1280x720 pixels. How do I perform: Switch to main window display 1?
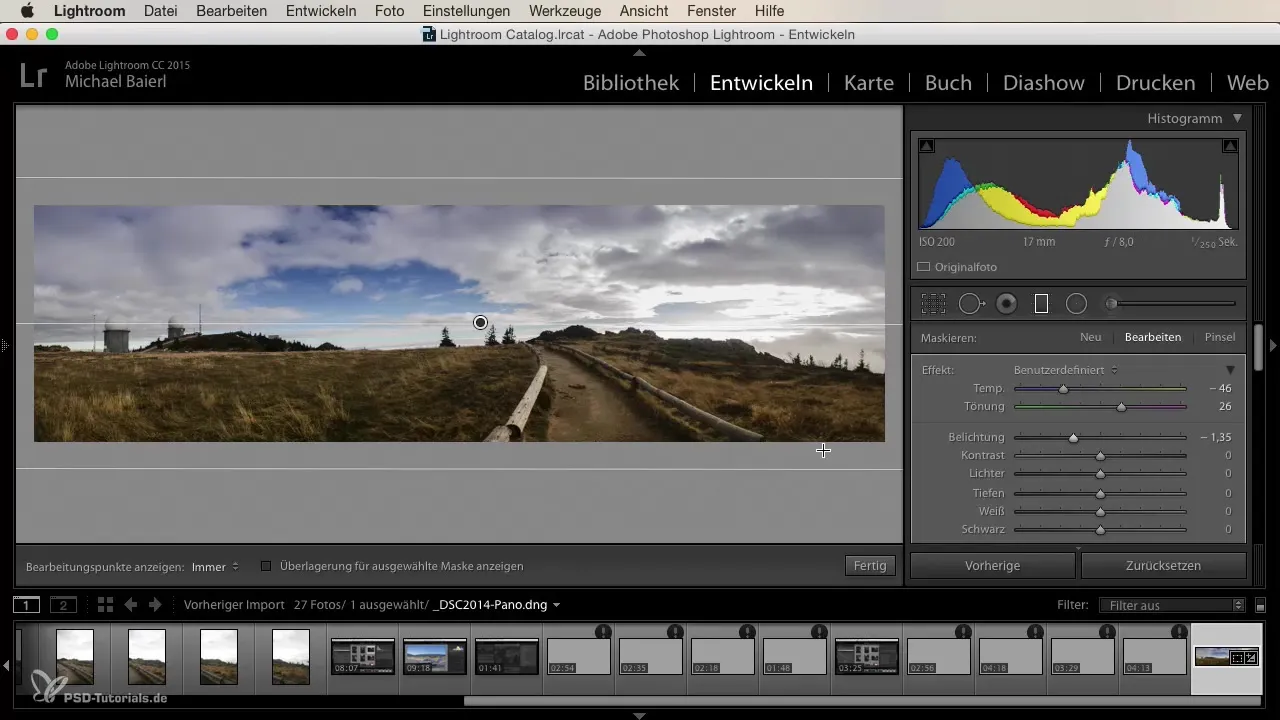pos(26,605)
